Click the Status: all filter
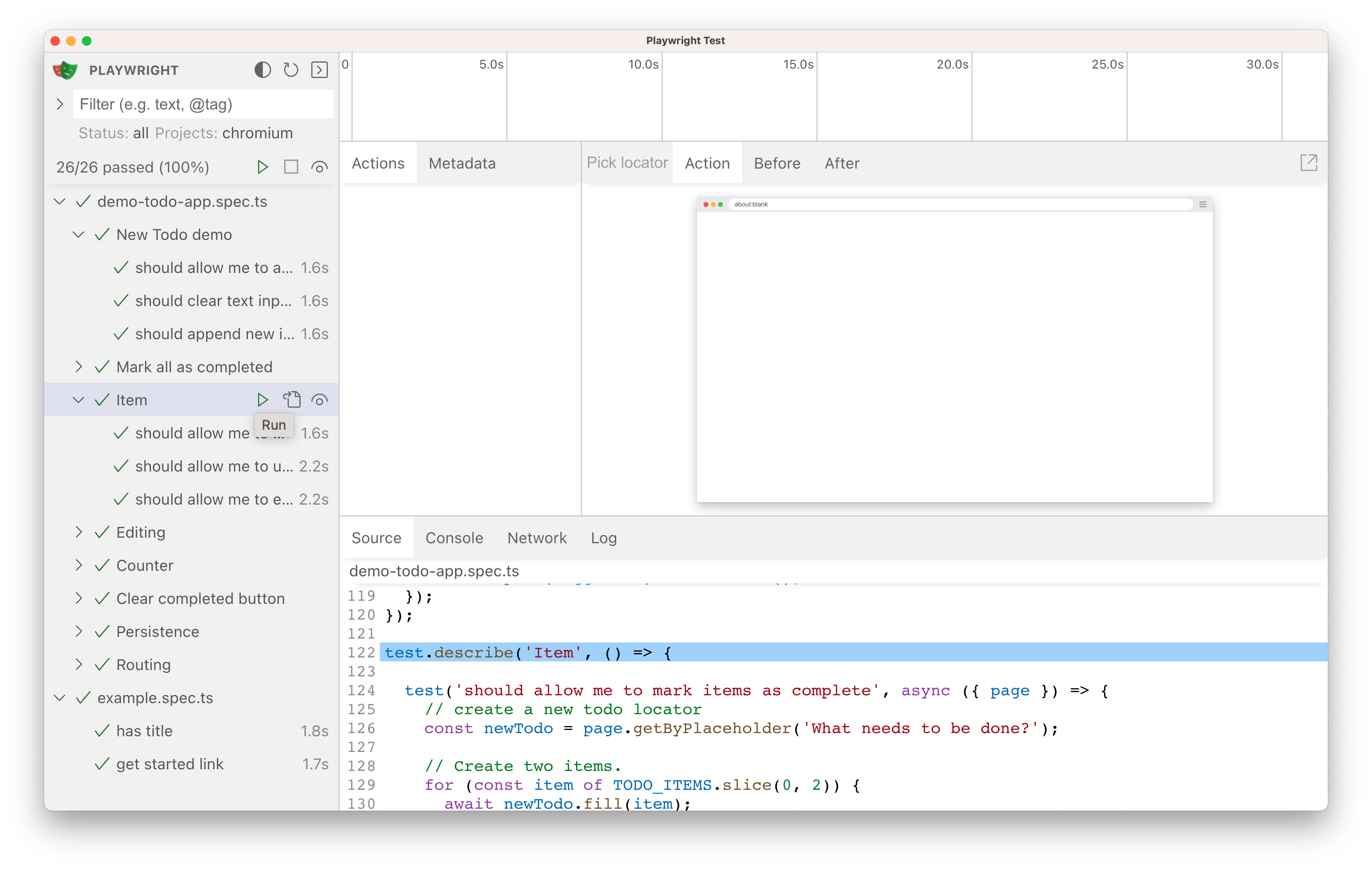 point(113,133)
